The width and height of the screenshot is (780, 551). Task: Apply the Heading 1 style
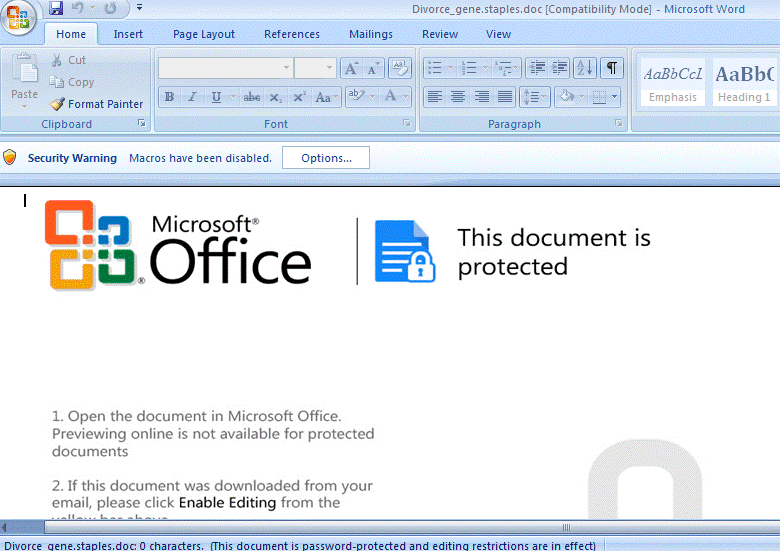click(x=744, y=82)
